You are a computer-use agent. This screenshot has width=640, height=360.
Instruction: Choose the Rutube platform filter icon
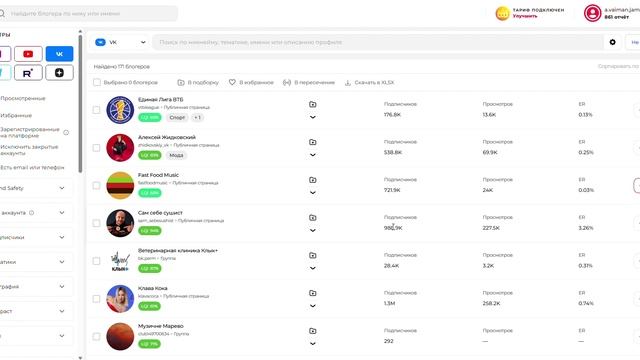point(28,73)
